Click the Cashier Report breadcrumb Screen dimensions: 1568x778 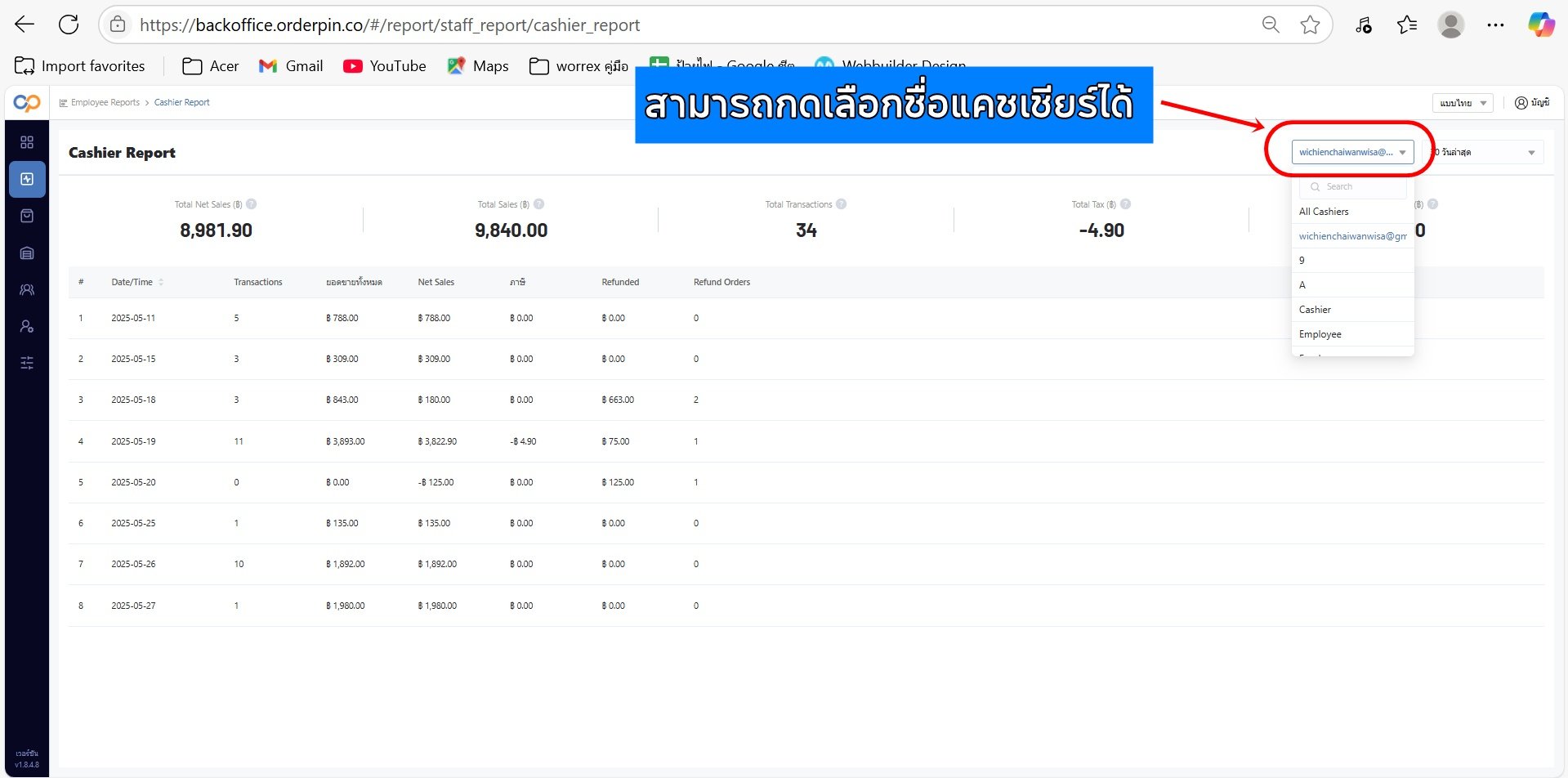[182, 102]
